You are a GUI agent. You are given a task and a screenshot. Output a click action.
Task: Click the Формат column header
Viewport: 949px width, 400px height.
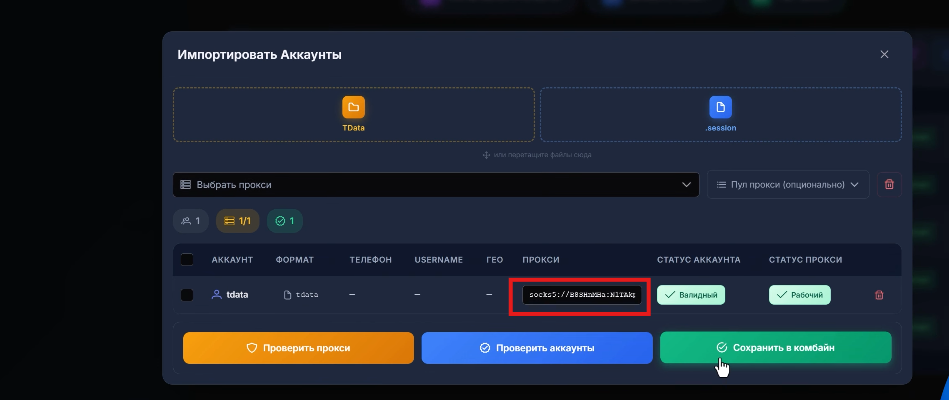tap(295, 260)
